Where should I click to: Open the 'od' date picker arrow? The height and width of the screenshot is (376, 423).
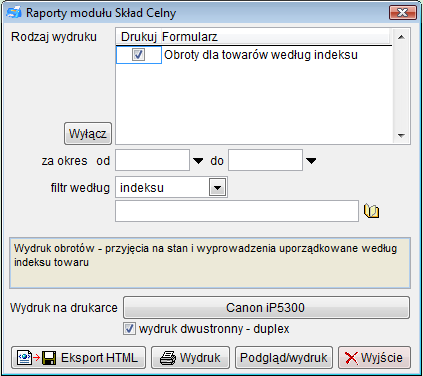(198, 161)
